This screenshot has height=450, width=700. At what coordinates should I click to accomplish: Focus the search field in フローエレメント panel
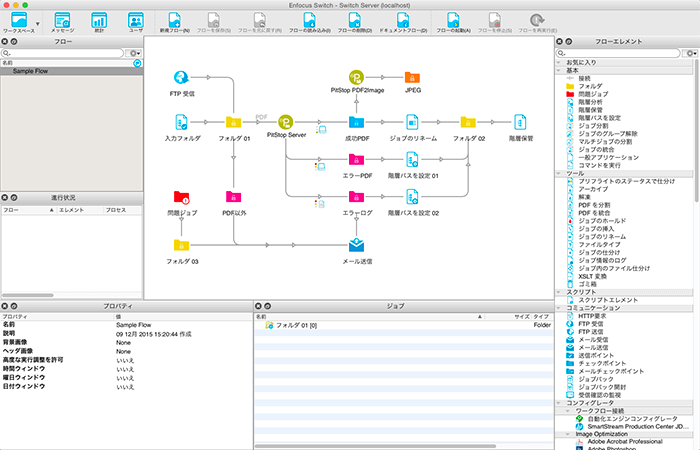618,53
